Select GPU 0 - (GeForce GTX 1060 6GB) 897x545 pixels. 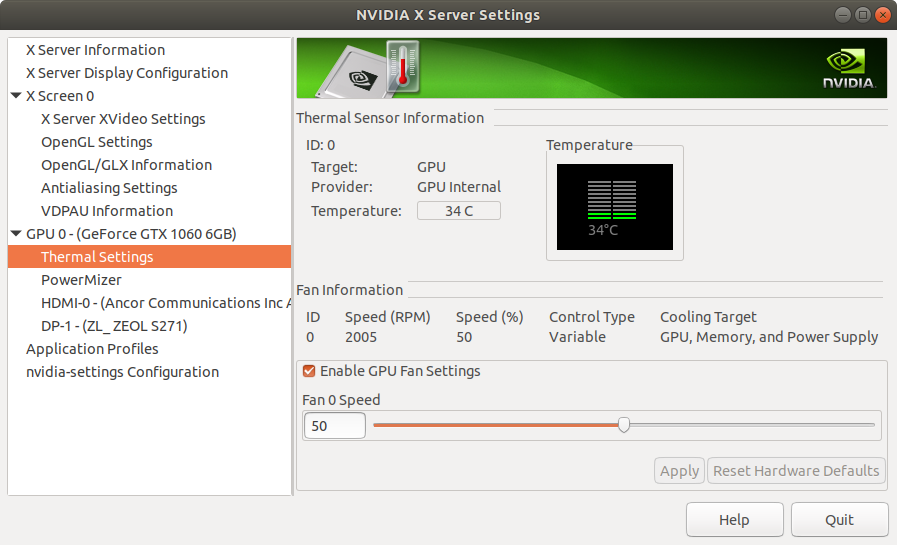131,233
